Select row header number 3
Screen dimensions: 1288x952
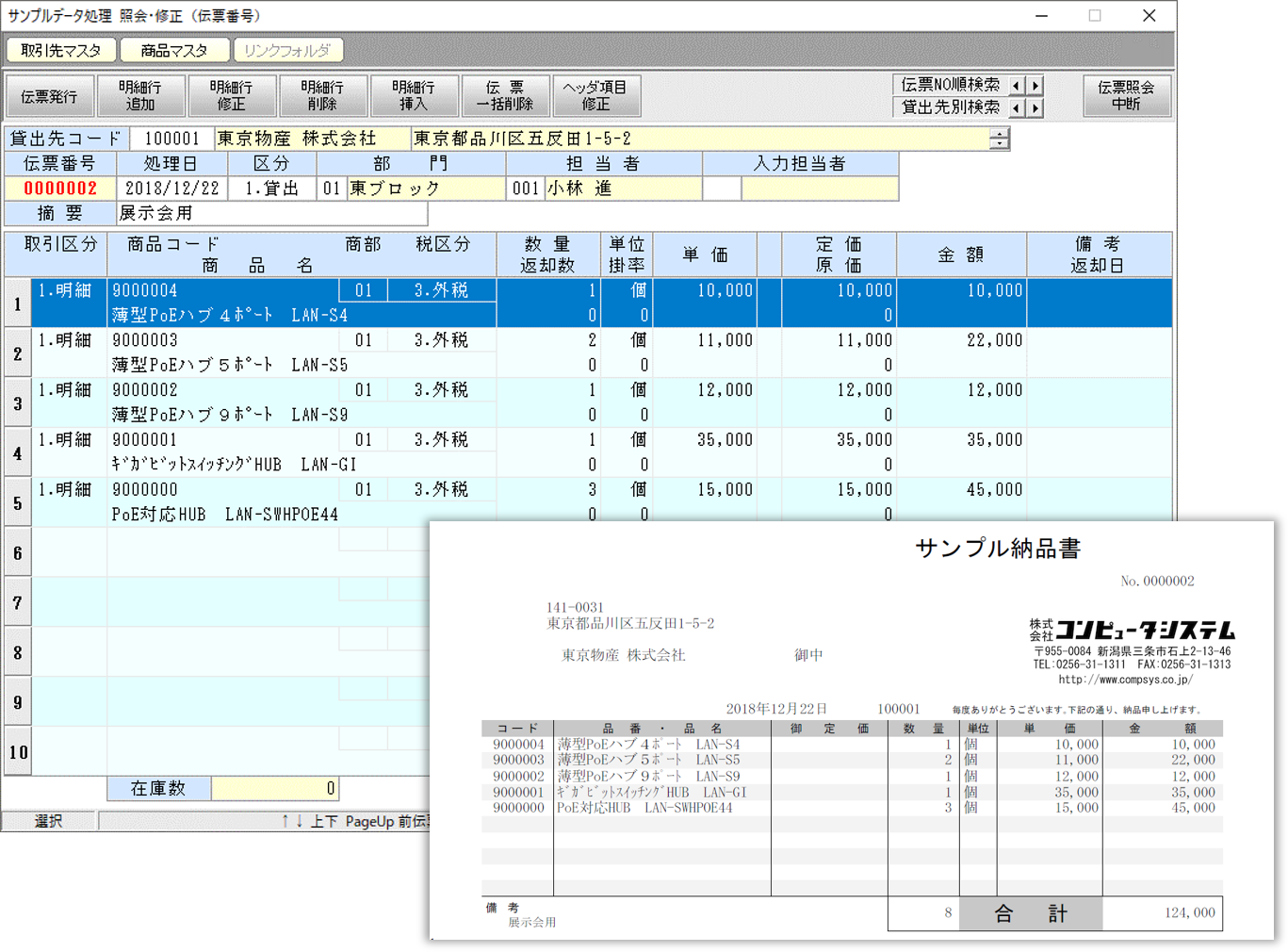click(18, 403)
